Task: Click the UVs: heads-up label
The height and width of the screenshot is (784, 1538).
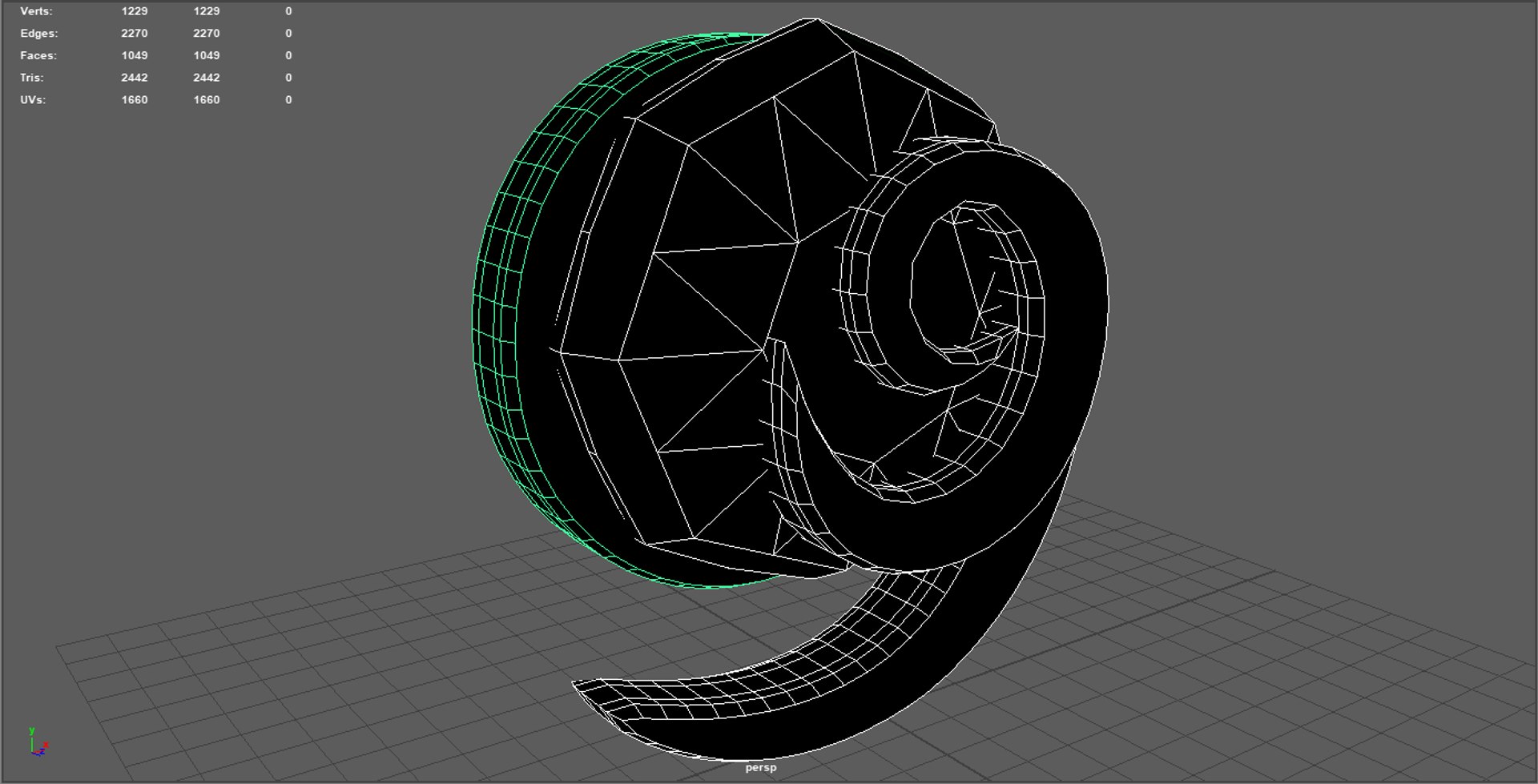Action: coord(33,100)
